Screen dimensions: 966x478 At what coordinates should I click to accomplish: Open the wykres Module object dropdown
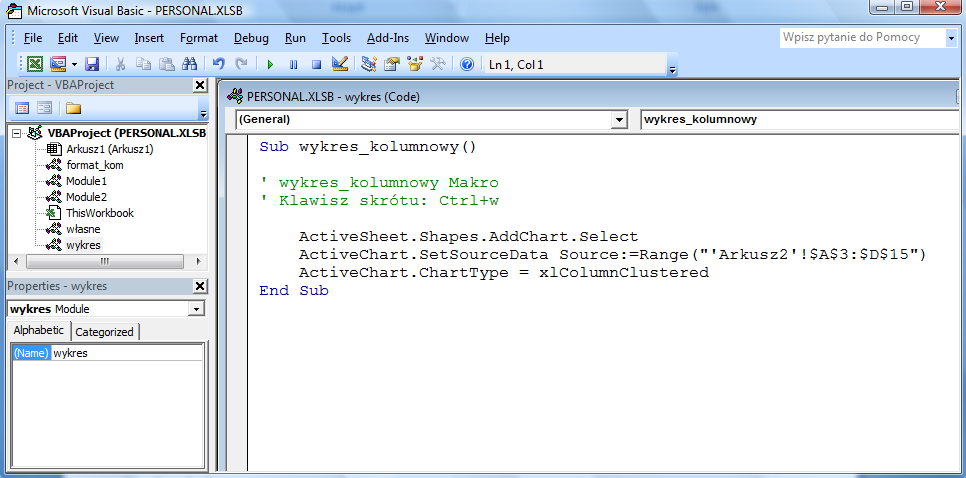click(x=197, y=309)
